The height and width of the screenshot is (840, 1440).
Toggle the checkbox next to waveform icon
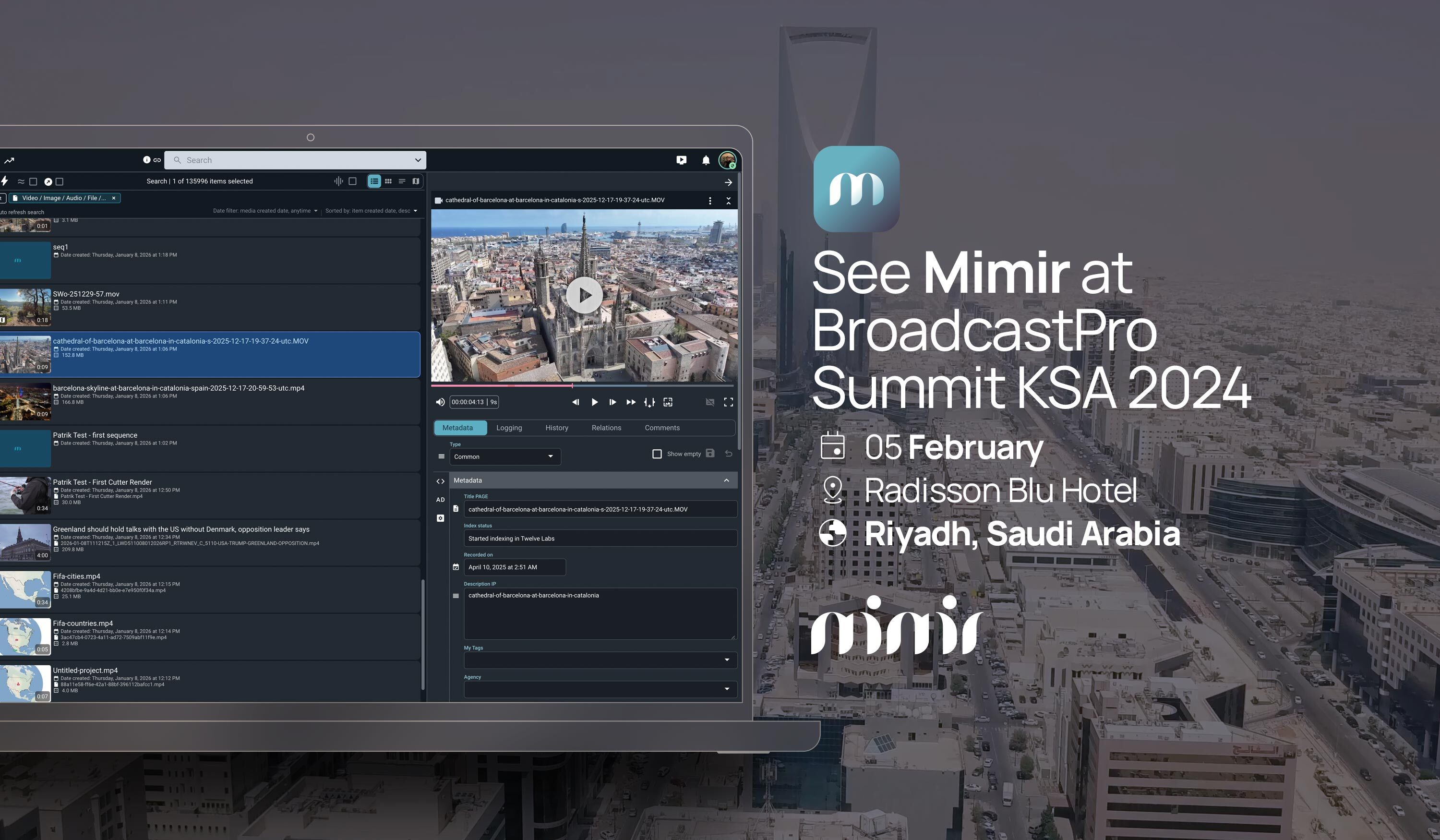pos(353,181)
